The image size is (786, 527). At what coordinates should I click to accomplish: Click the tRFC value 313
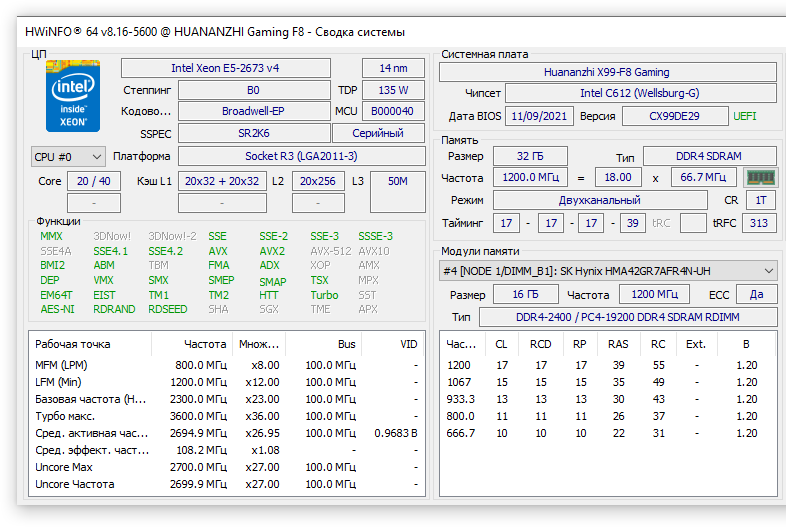click(x=759, y=223)
